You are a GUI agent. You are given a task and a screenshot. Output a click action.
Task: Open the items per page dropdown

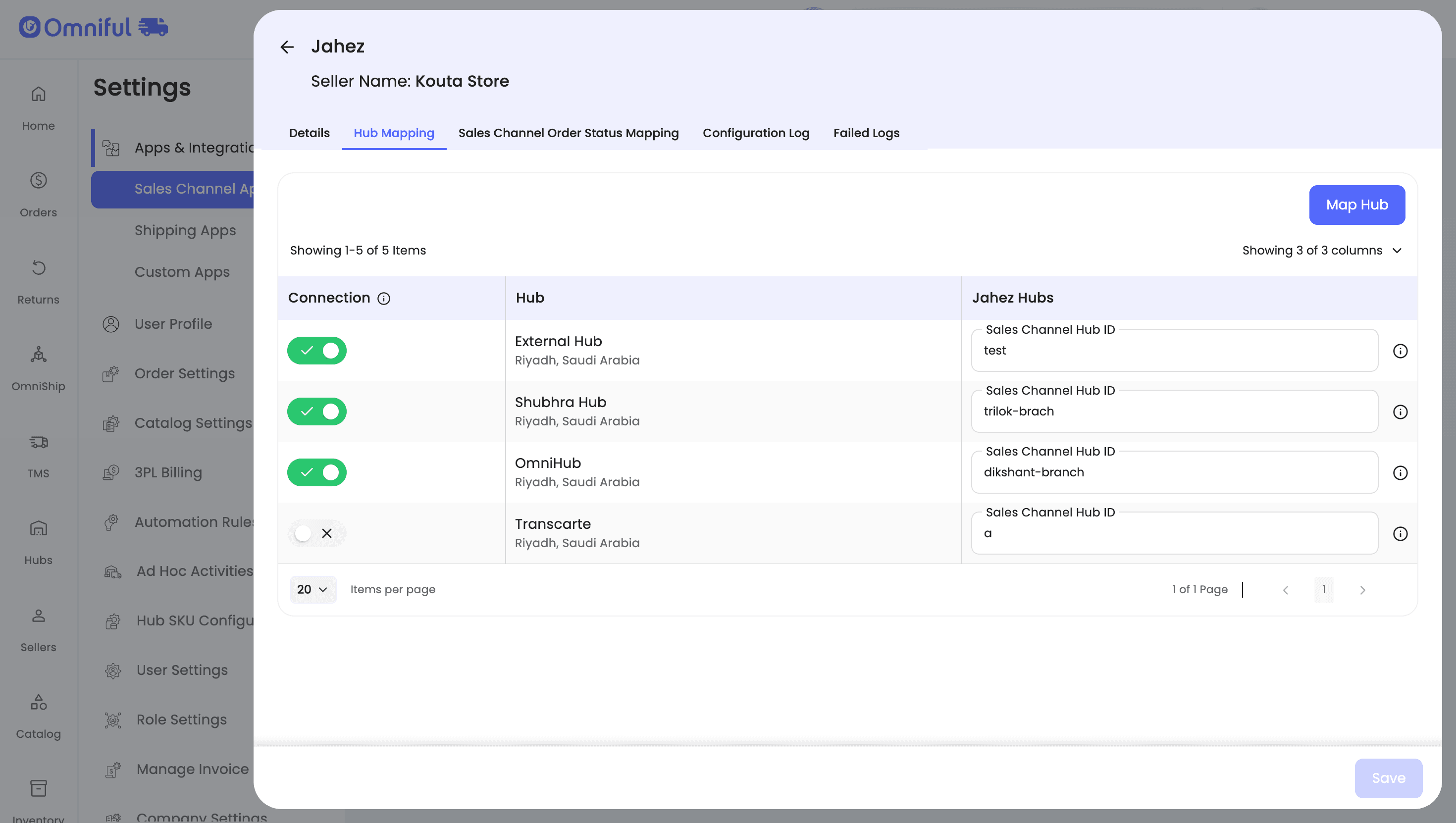pos(312,590)
